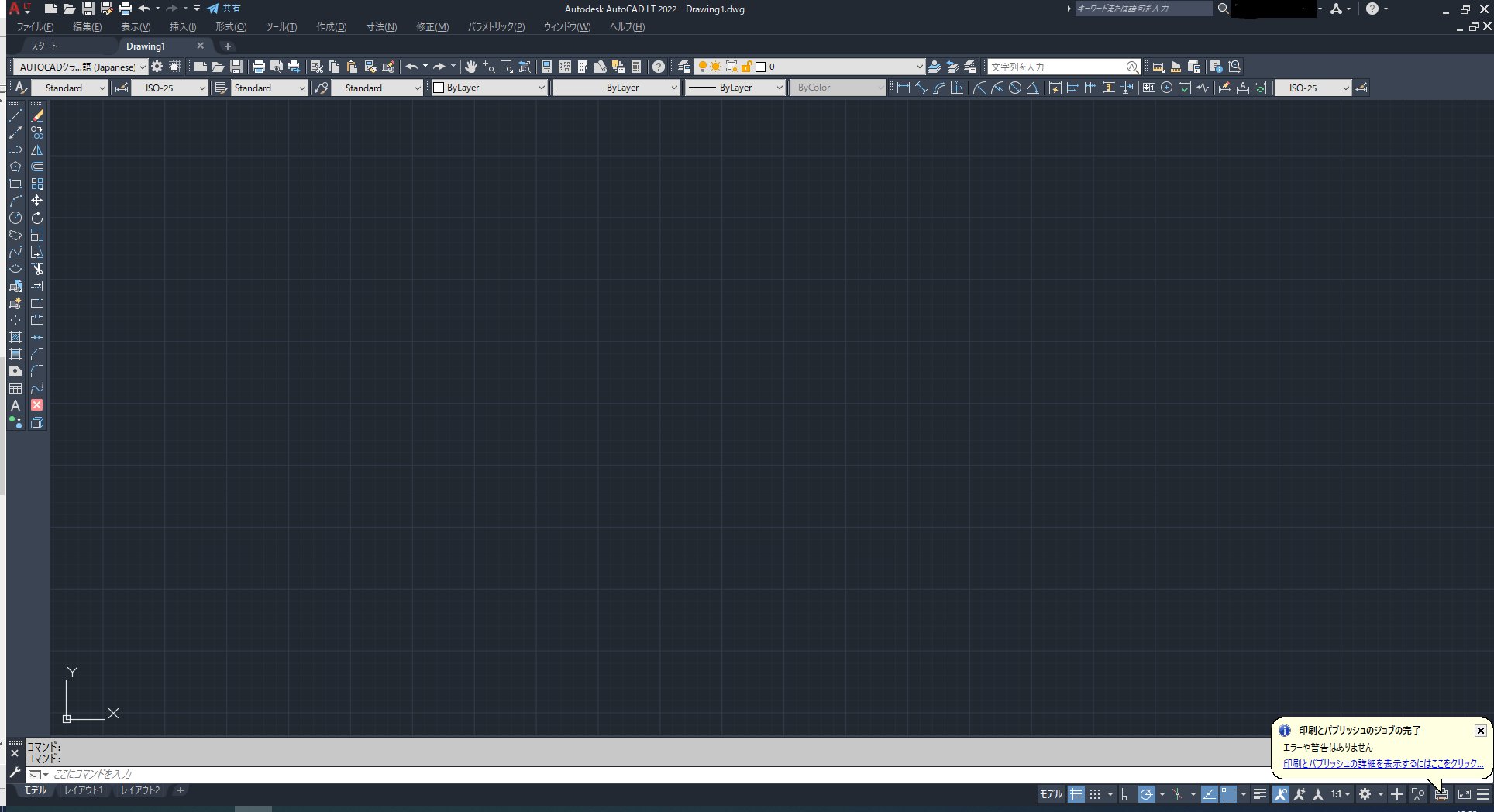Screen dimensions: 1494x812
Task: Open the table style Standard dropdown
Action: (270, 88)
